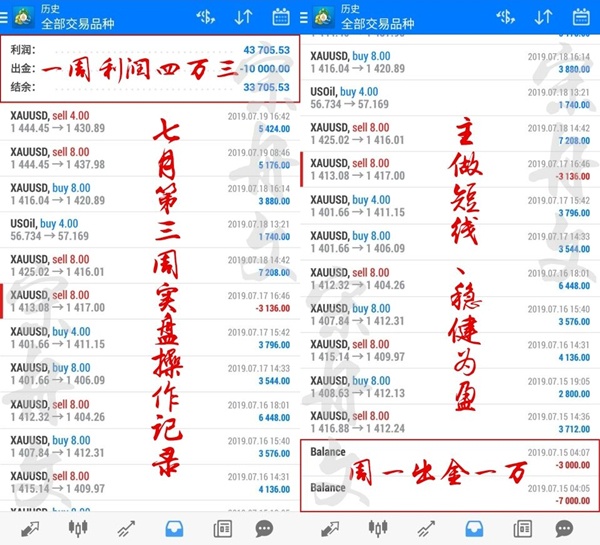The image size is (600, 545).
Task: Open the hamburger menu in right panel
Action: click(x=303, y=18)
